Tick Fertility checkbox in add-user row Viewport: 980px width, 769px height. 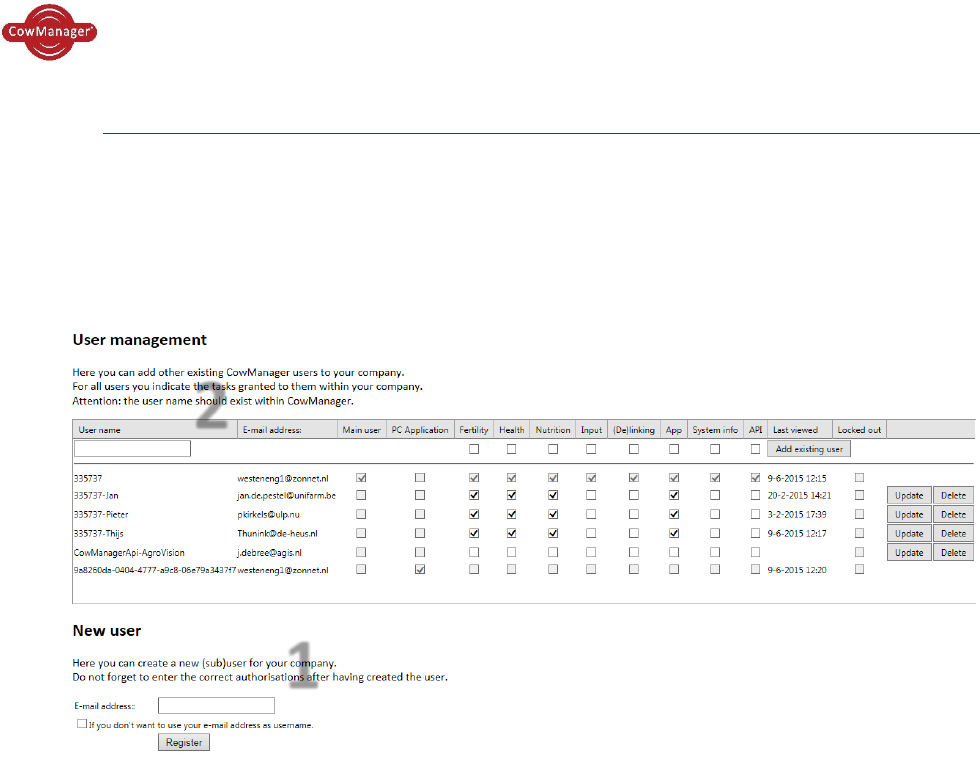click(x=474, y=449)
